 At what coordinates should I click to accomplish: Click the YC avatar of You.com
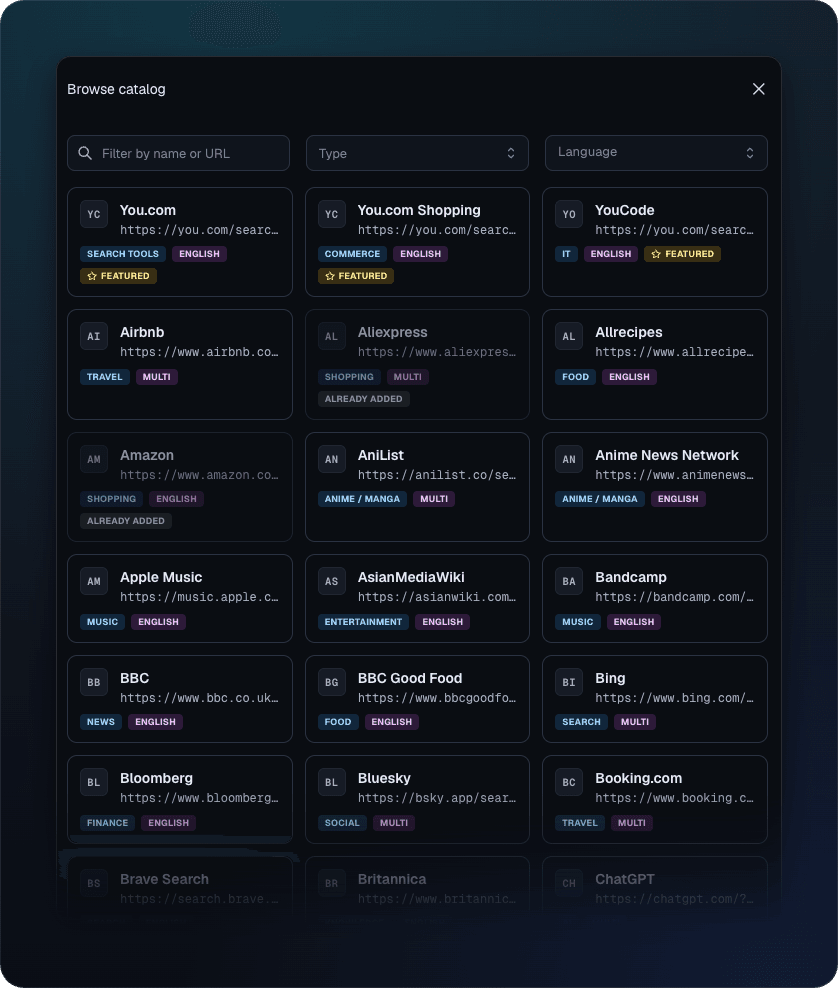[94, 214]
